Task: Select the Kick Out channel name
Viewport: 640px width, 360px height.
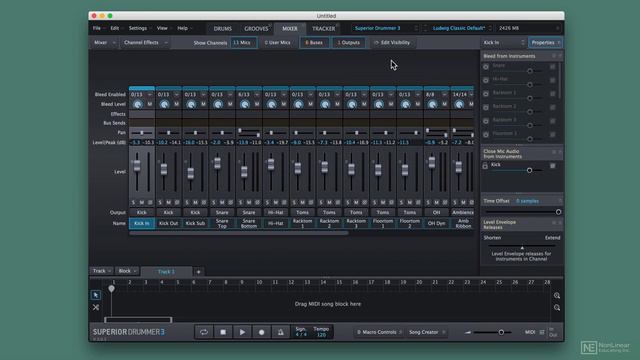Action: (169, 224)
